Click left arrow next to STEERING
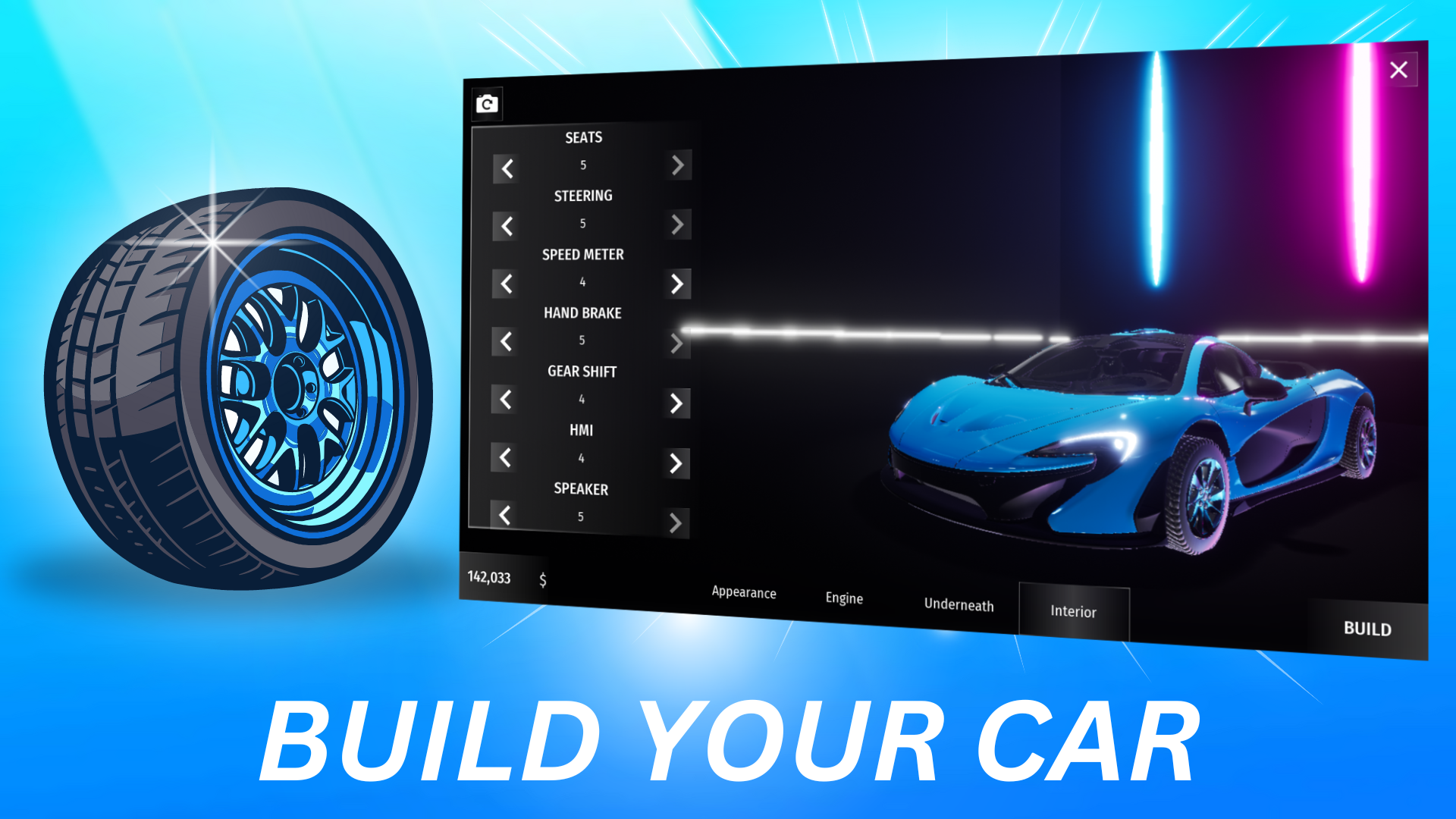The image size is (1456, 819). [x=505, y=225]
